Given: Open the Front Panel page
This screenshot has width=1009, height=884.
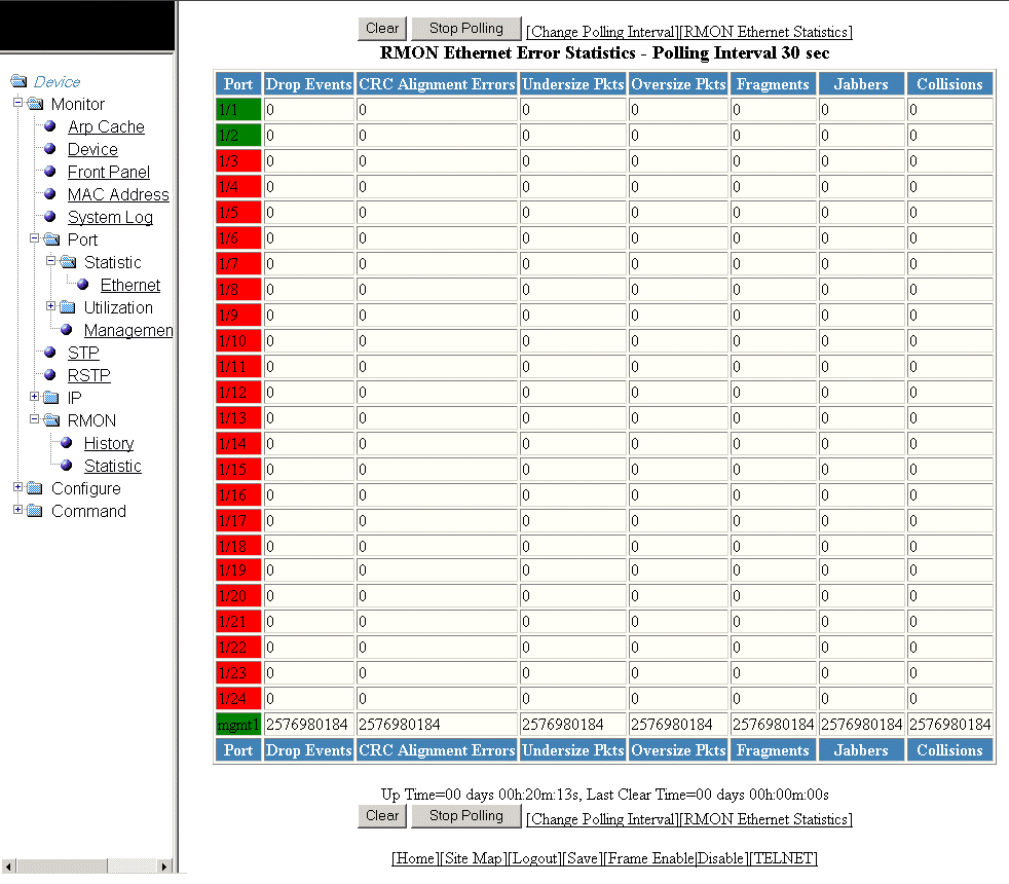Looking at the screenshot, I should 109,172.
